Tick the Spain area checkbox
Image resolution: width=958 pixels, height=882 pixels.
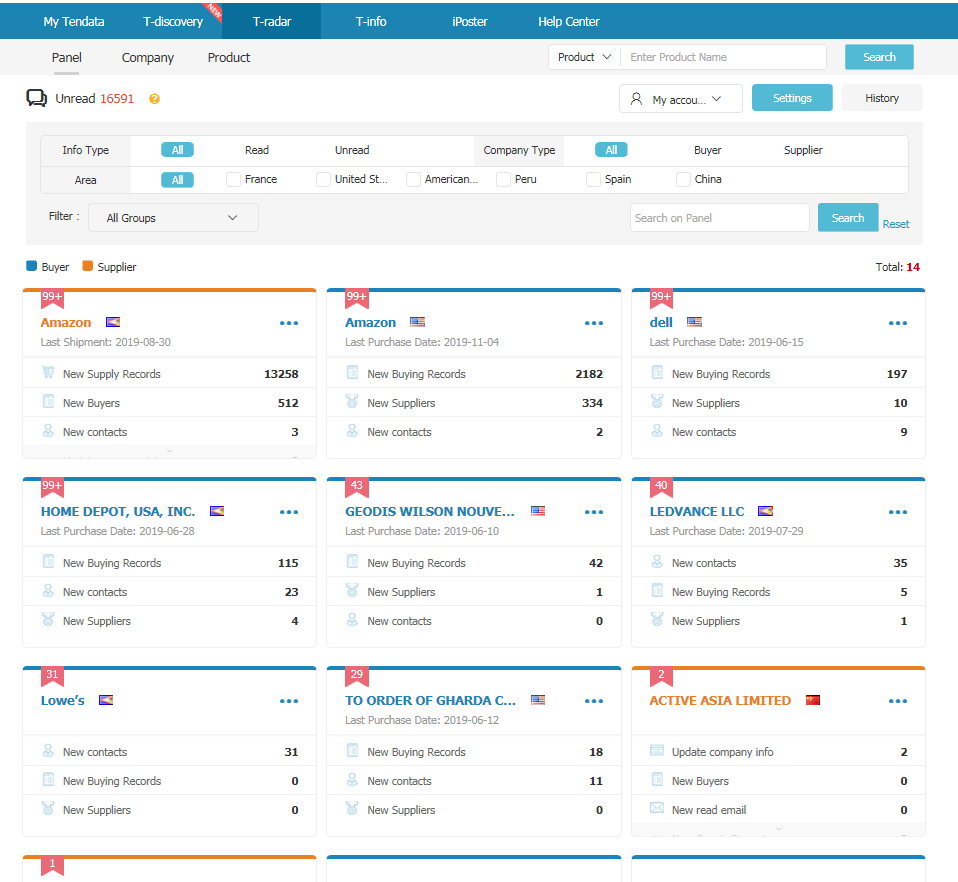(x=593, y=180)
